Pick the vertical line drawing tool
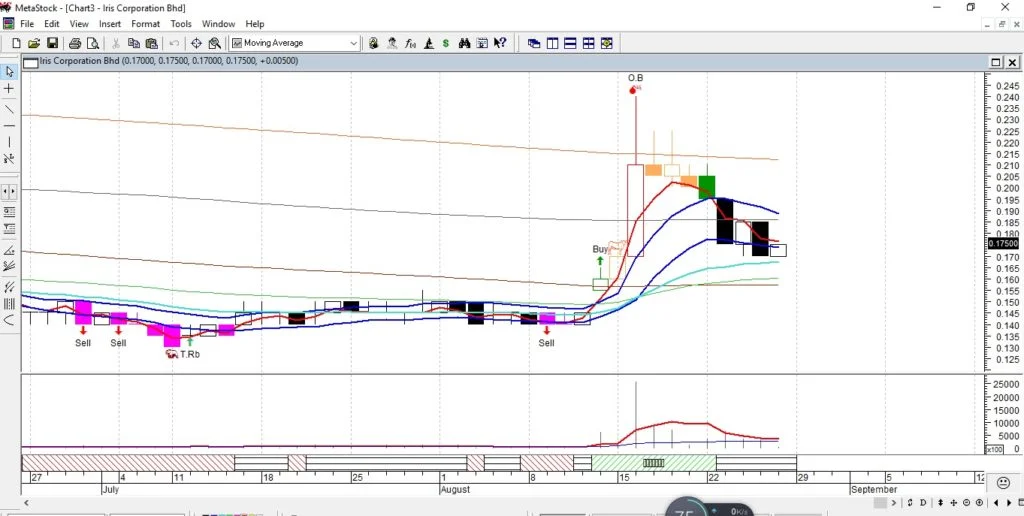This screenshot has width=1024, height=516. click(x=9, y=142)
